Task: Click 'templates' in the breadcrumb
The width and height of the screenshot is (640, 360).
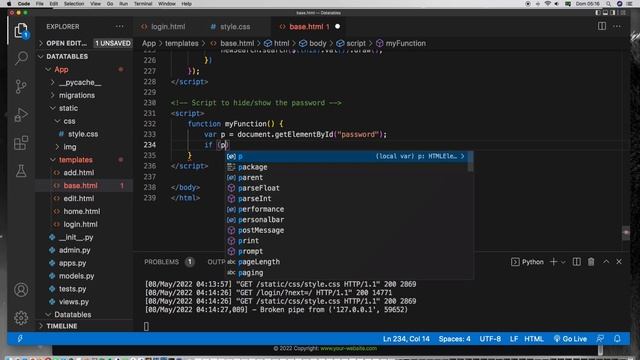Action: point(182,43)
